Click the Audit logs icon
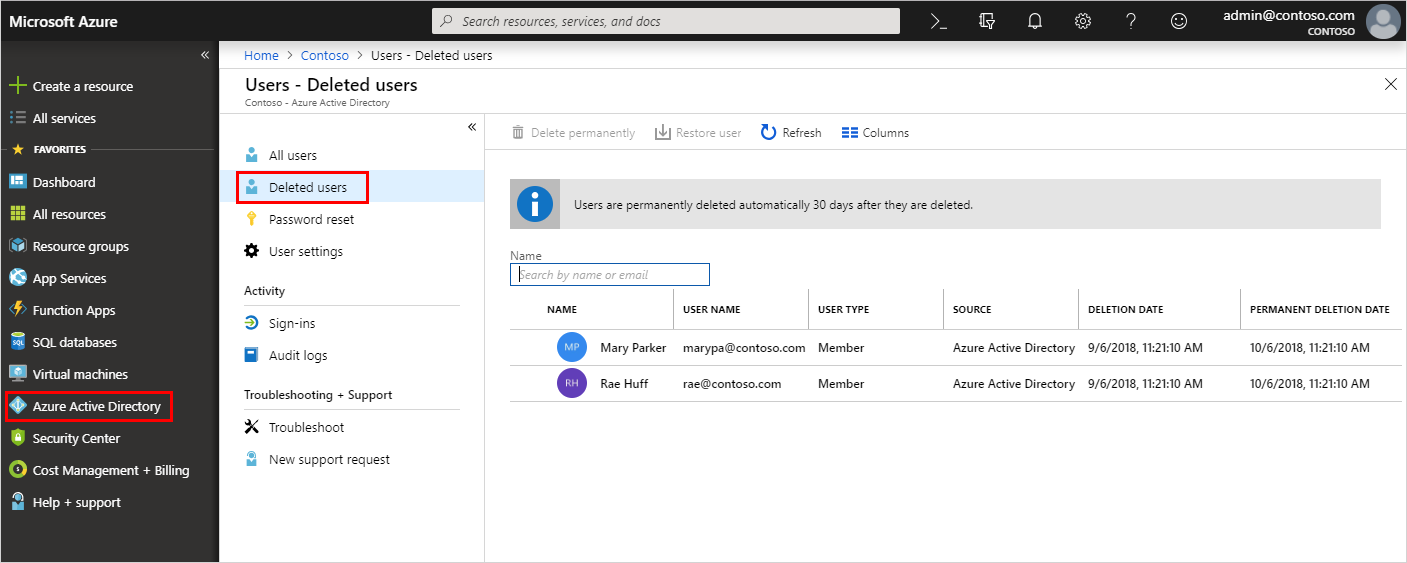 252,355
